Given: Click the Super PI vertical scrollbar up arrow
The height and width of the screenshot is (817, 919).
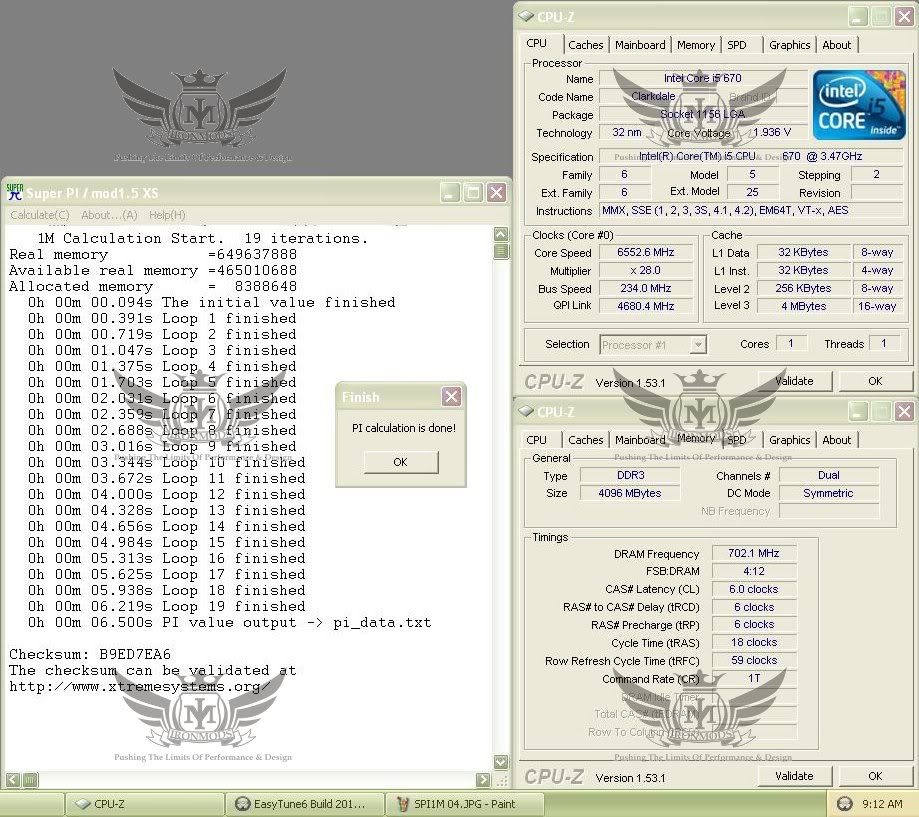Looking at the screenshot, I should coord(501,234).
